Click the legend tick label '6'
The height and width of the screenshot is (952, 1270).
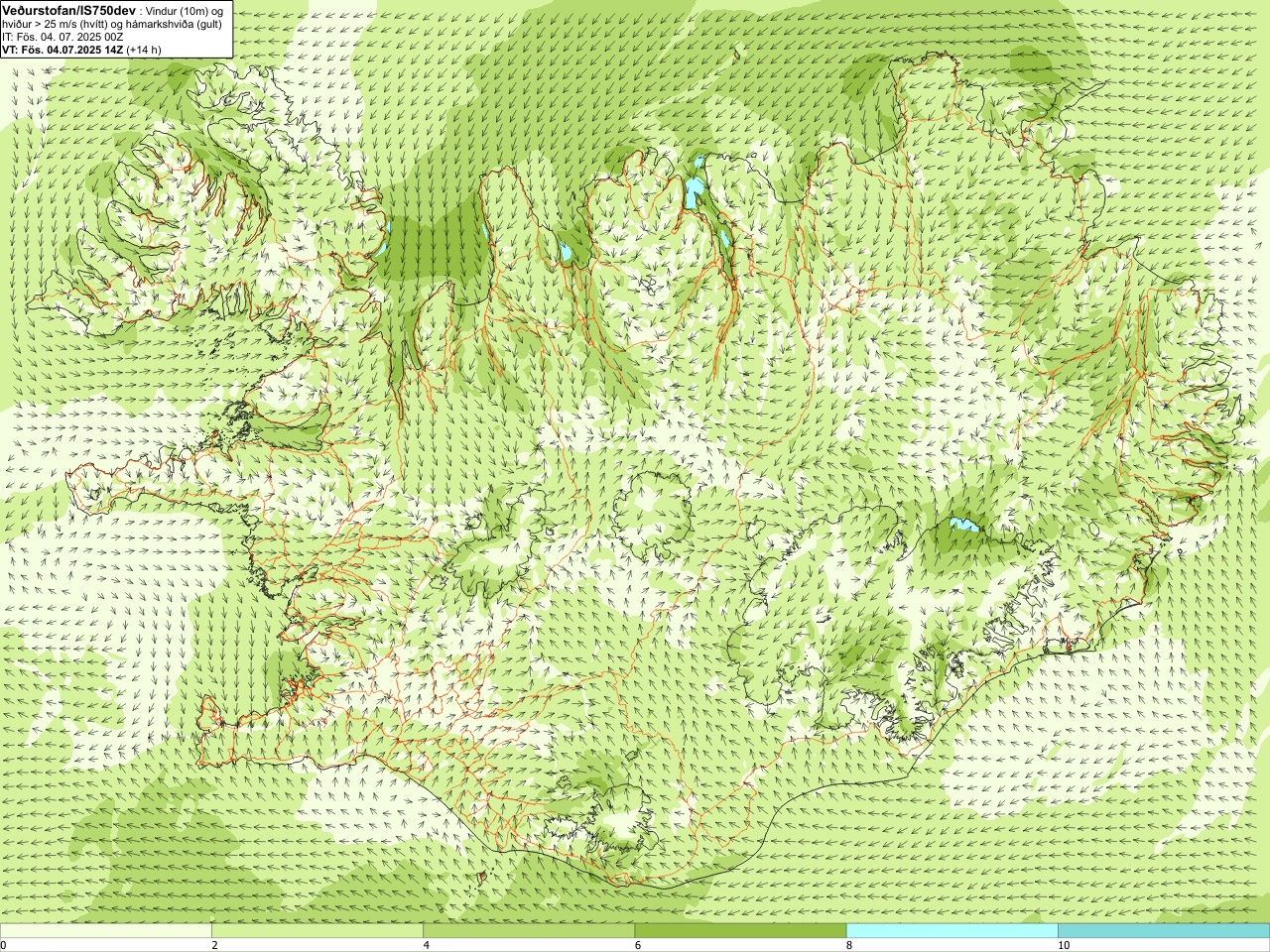(638, 945)
